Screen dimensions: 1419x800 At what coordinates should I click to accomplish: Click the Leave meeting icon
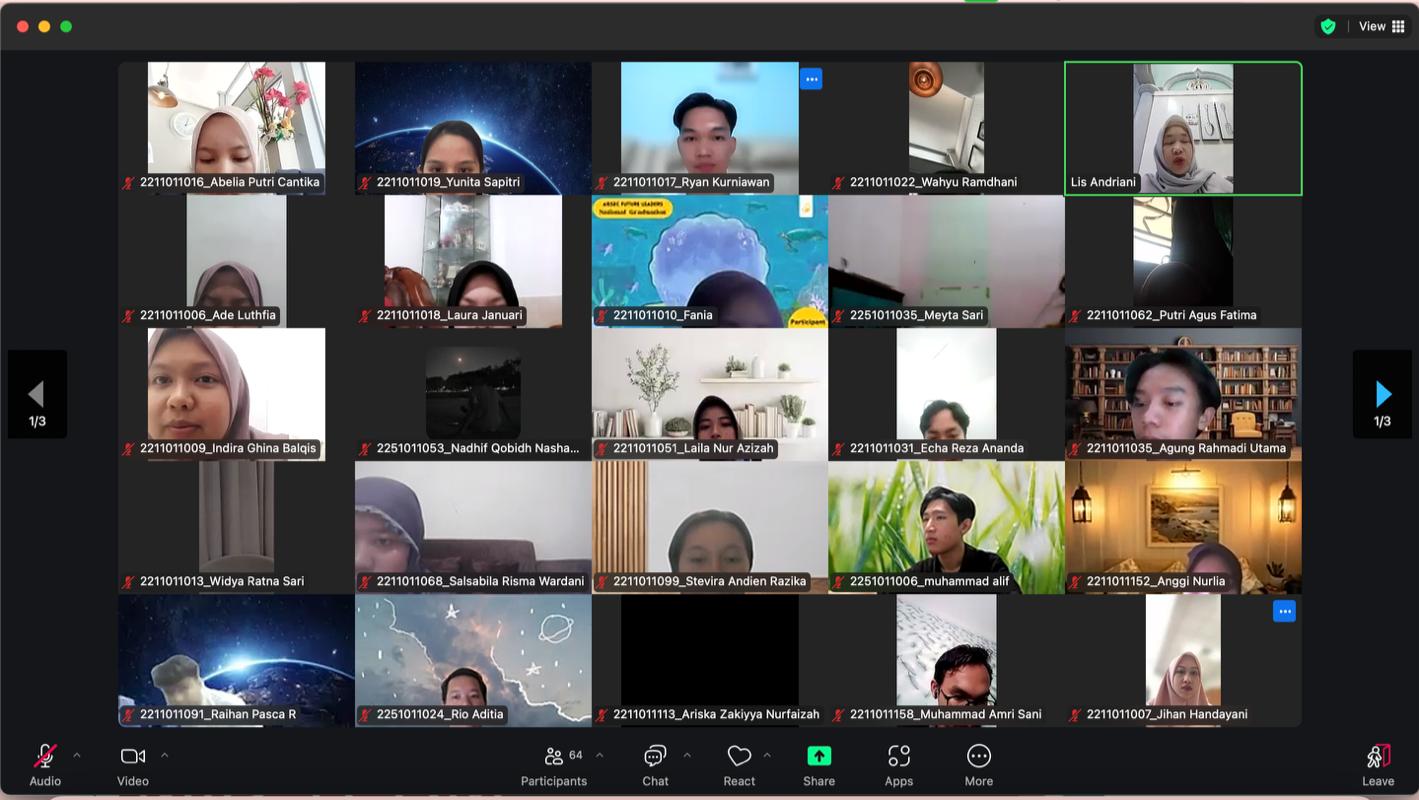coord(1378,757)
